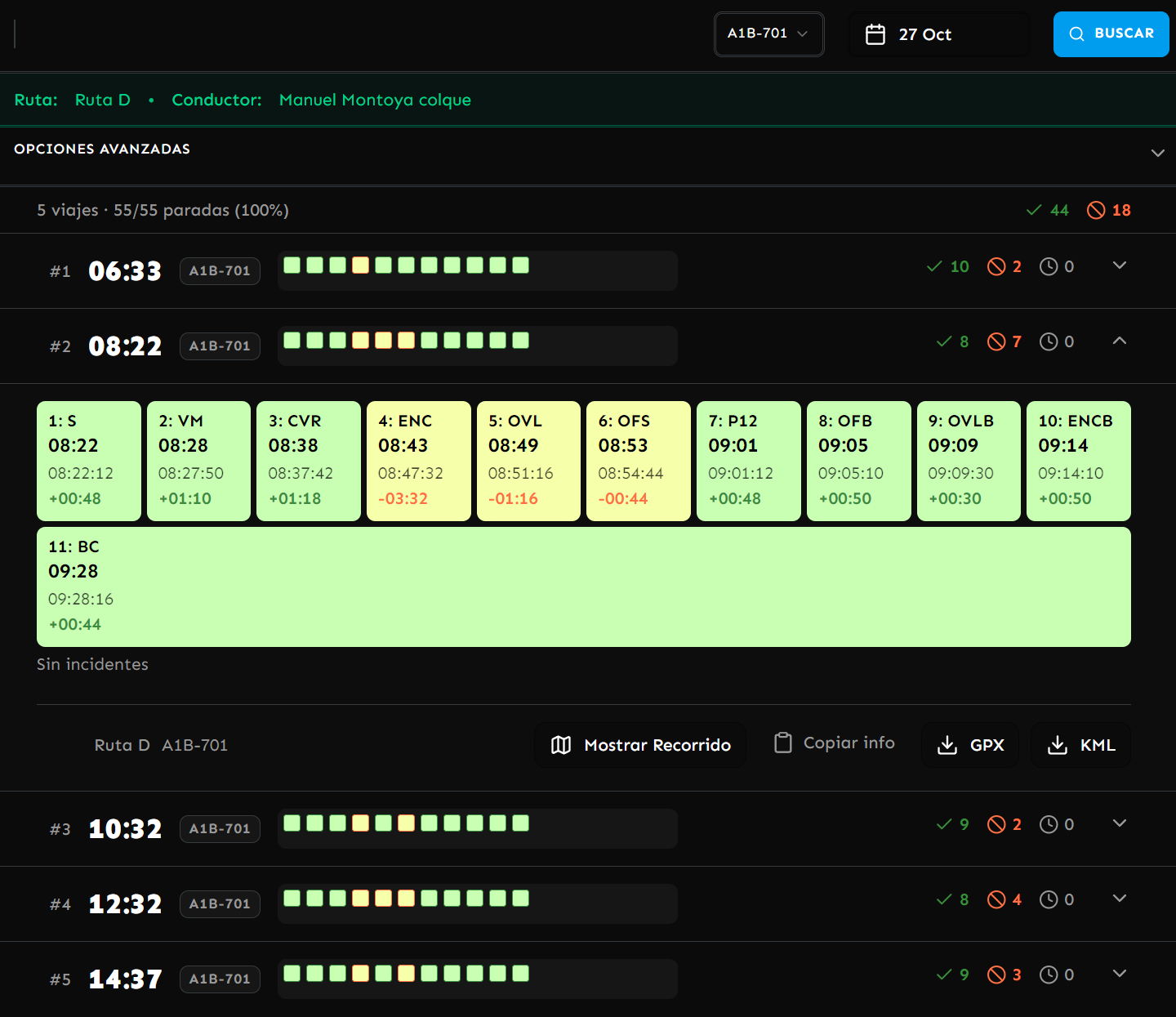1176x1017 pixels.
Task: Expand trip #1 at 06:33
Action: 1120,265
